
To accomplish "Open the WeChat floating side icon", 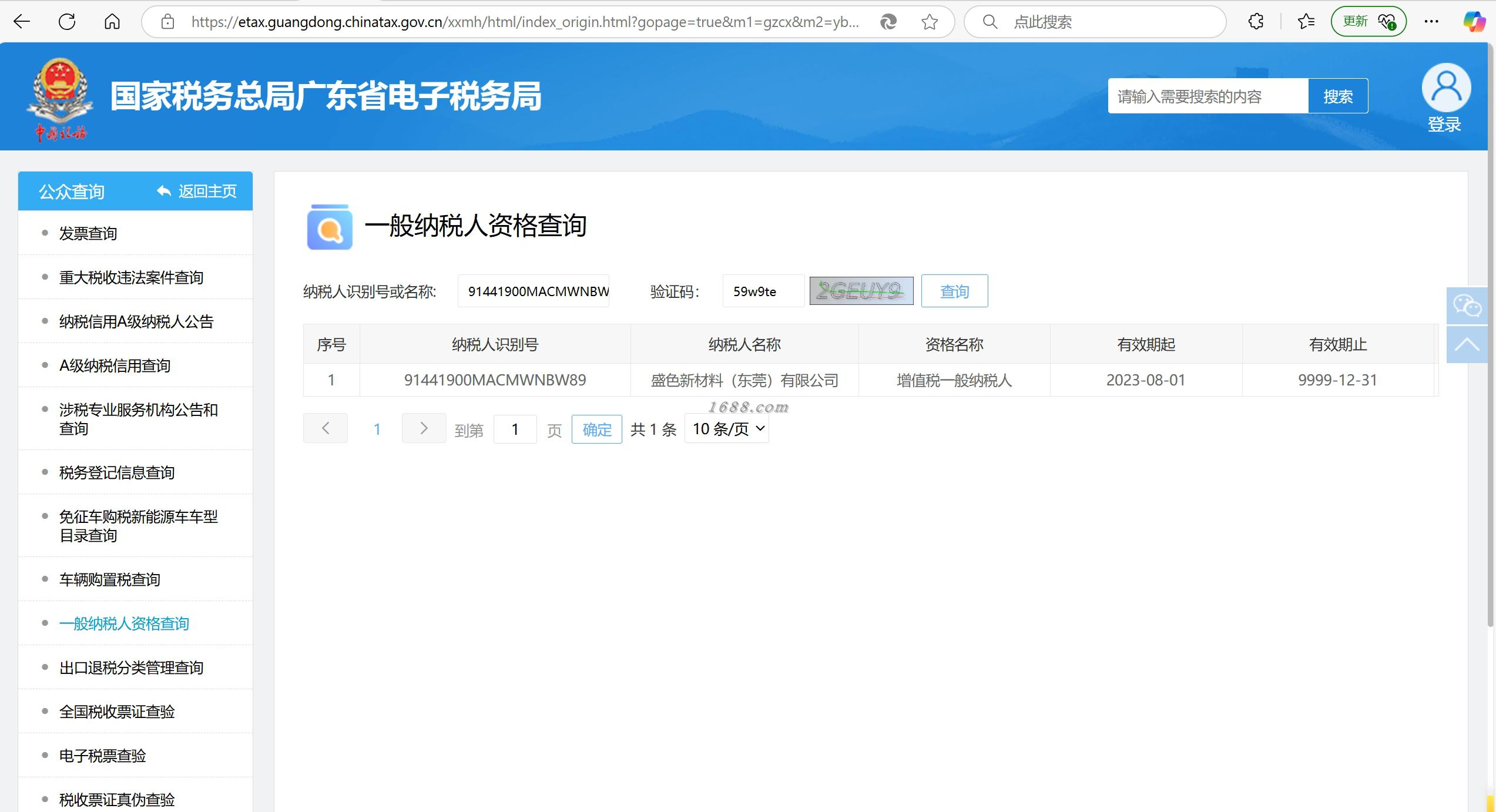I will click(x=1467, y=306).
